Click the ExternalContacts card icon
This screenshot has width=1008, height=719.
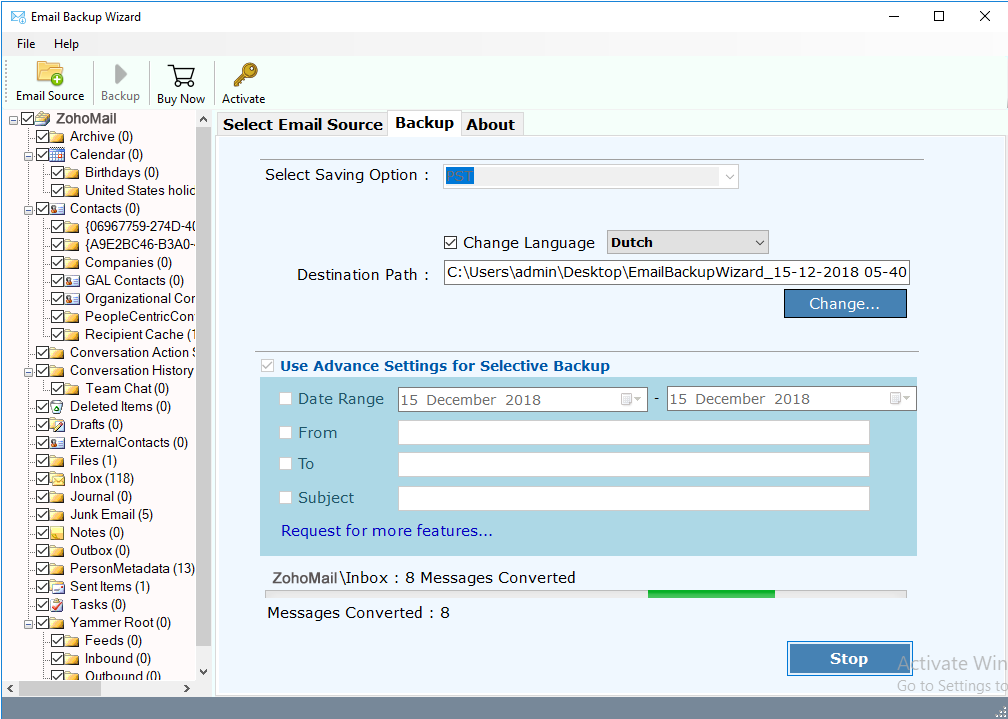(x=57, y=442)
